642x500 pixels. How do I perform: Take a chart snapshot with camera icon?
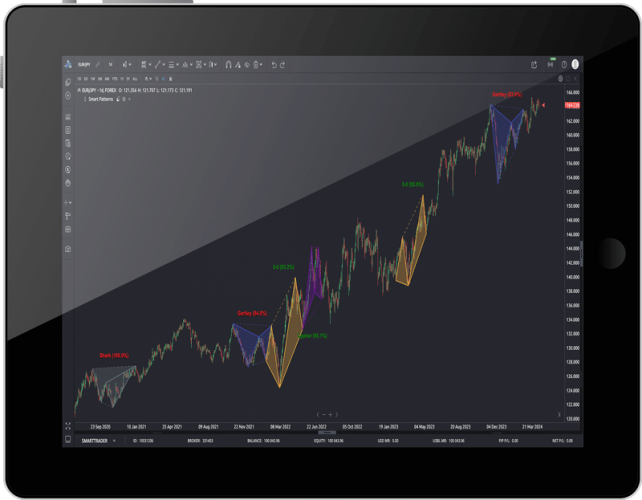[68, 249]
